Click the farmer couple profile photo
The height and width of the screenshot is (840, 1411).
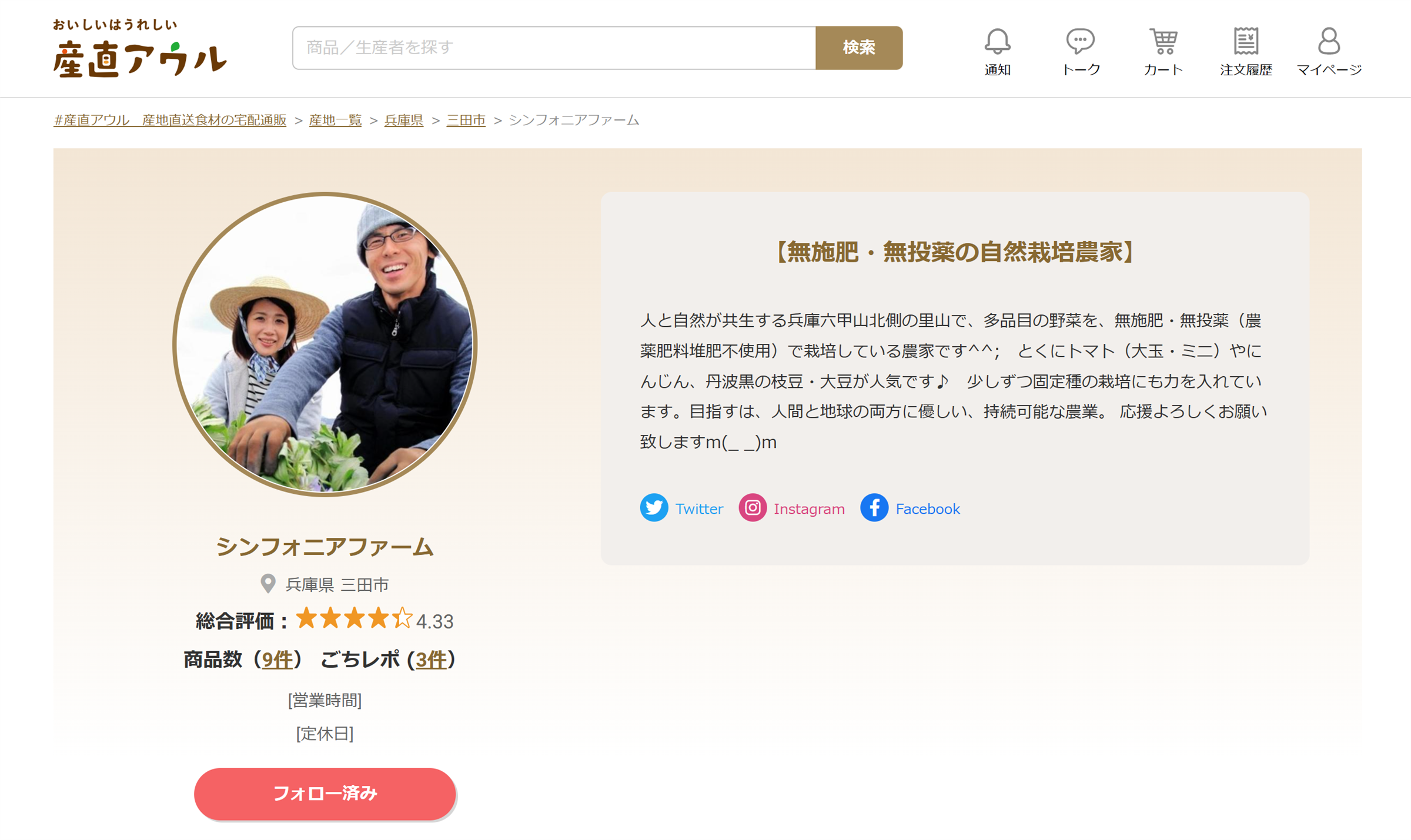coord(325,344)
